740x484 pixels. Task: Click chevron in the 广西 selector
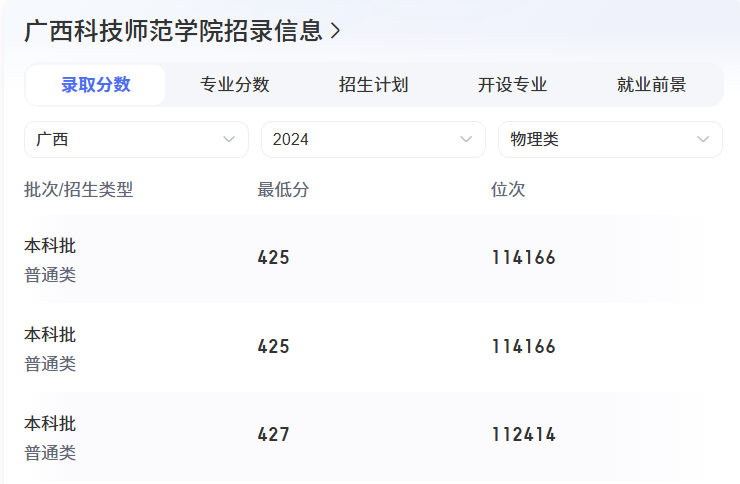229,140
